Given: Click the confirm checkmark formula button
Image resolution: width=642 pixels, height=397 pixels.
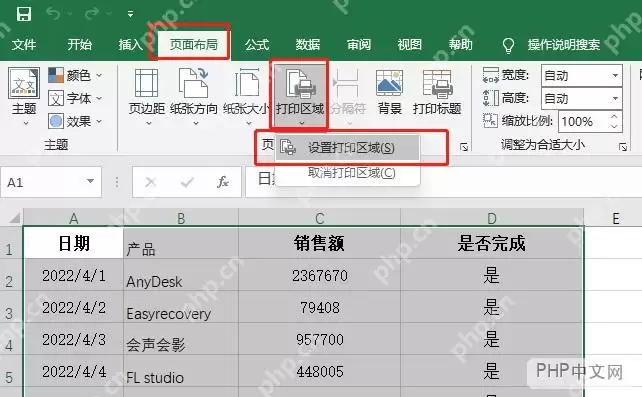Looking at the screenshot, I should (x=187, y=182).
